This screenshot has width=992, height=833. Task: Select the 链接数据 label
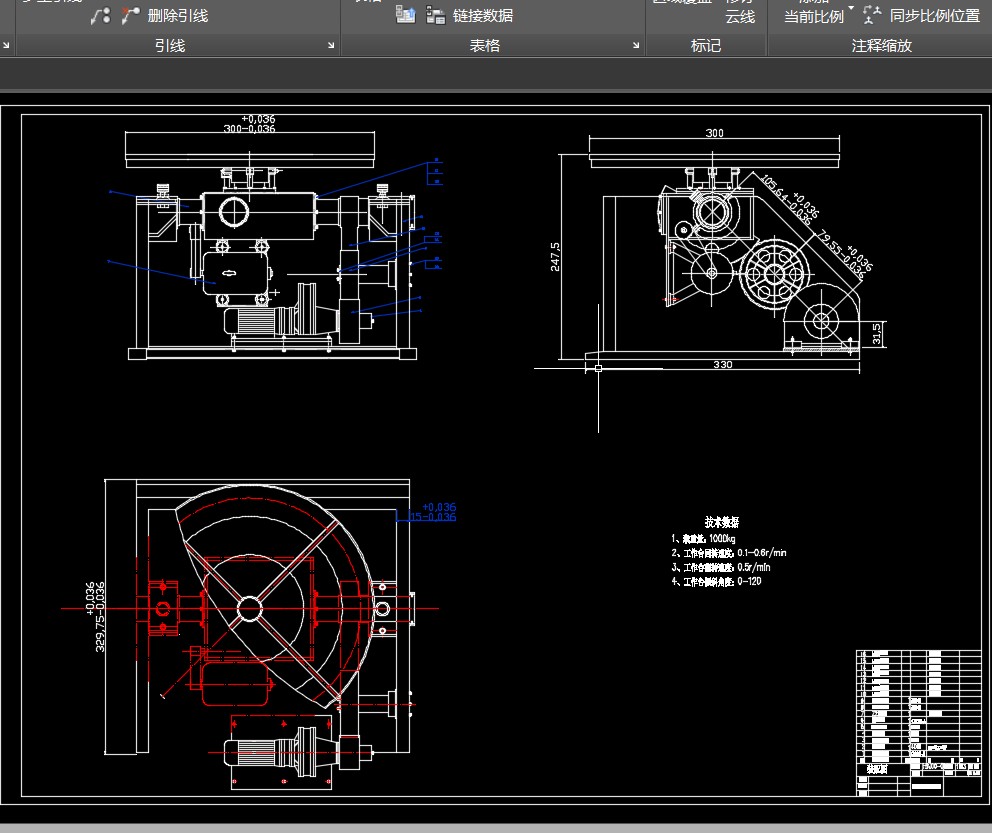point(483,16)
